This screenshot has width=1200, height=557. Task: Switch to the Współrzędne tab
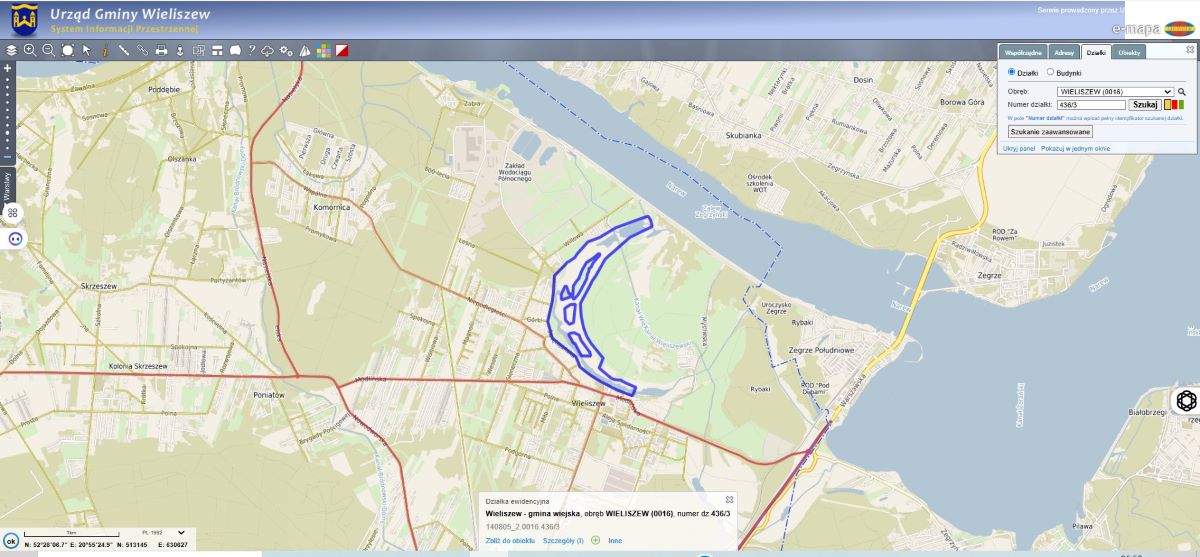pos(1024,52)
